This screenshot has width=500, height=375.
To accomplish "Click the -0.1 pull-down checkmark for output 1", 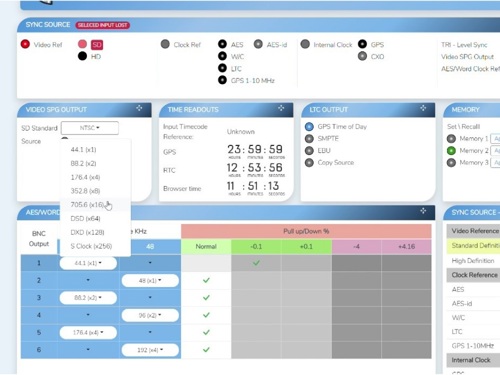I will pos(256,263).
